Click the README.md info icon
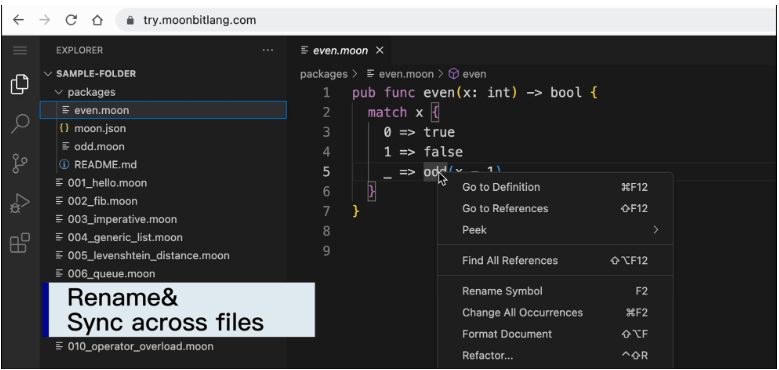 point(64,164)
